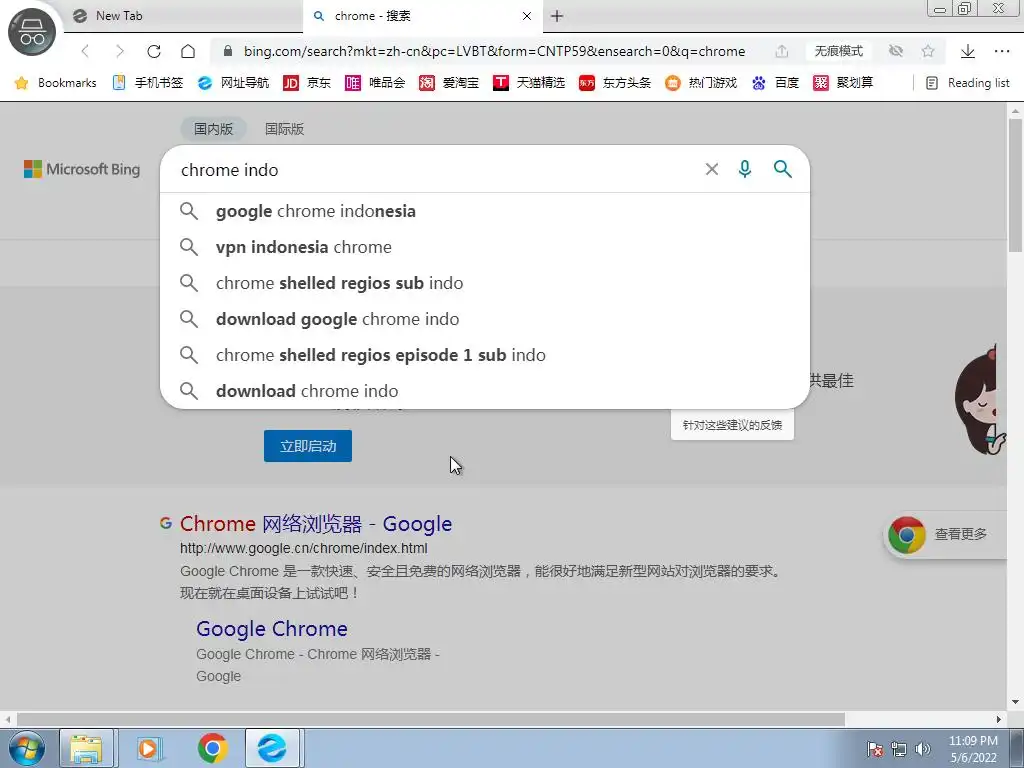Clear the search box with the X icon

tap(712, 169)
